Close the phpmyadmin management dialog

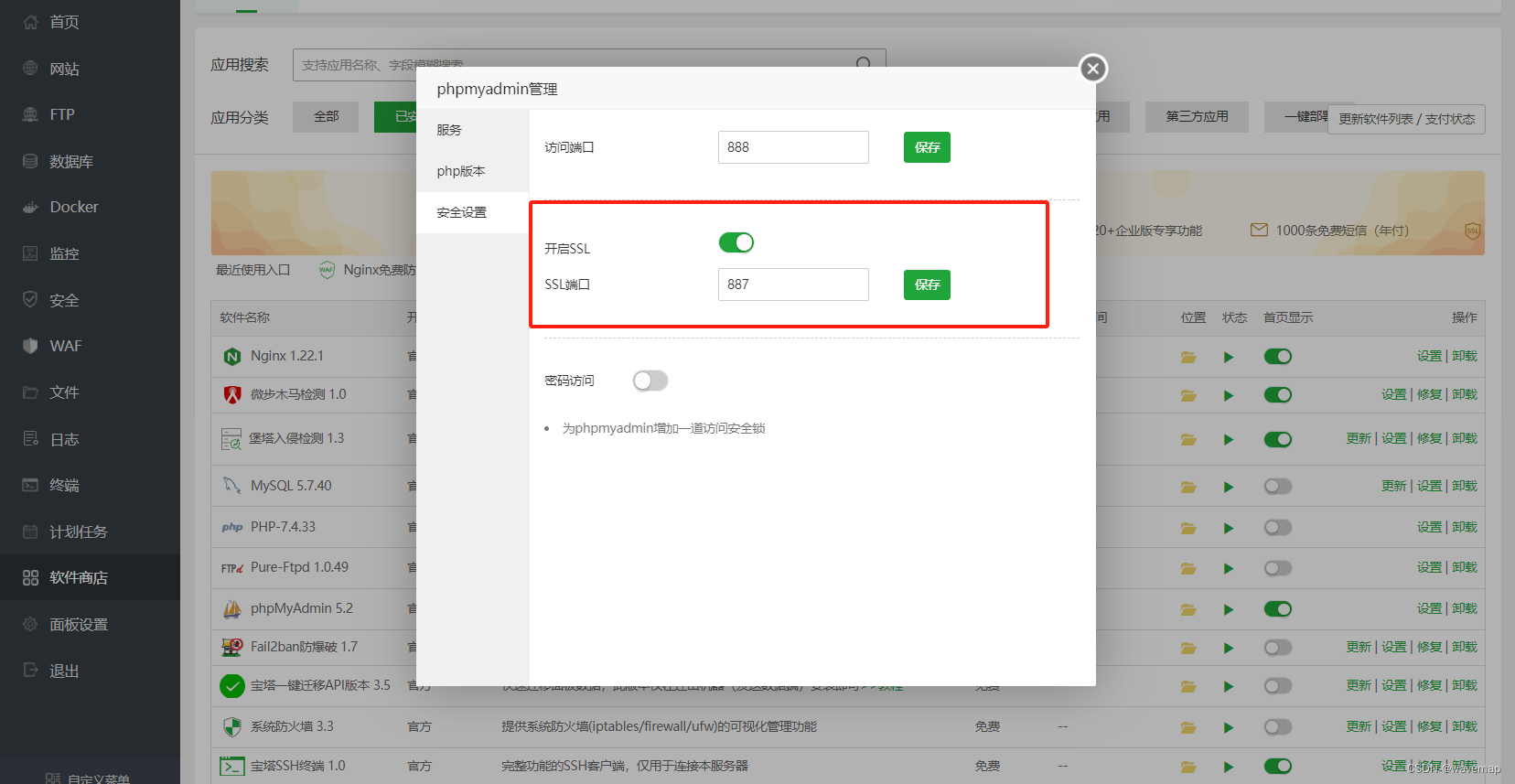tap(1093, 69)
